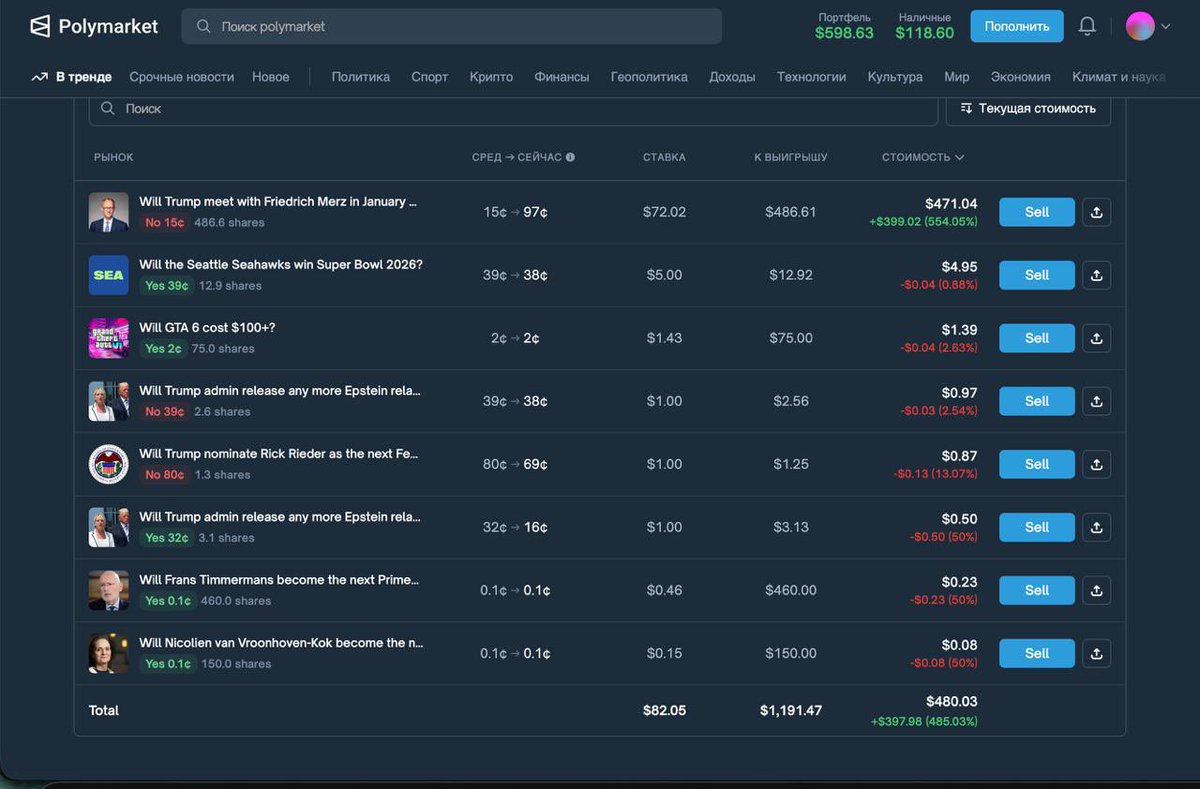This screenshot has width=1200, height=789.
Task: Click the Total value $480.03
Action: (951, 702)
